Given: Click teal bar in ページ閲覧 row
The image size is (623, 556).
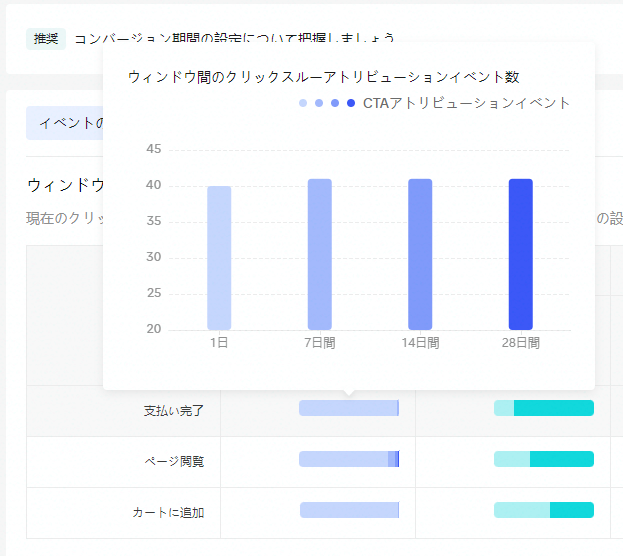Looking at the screenshot, I should click(x=544, y=459).
